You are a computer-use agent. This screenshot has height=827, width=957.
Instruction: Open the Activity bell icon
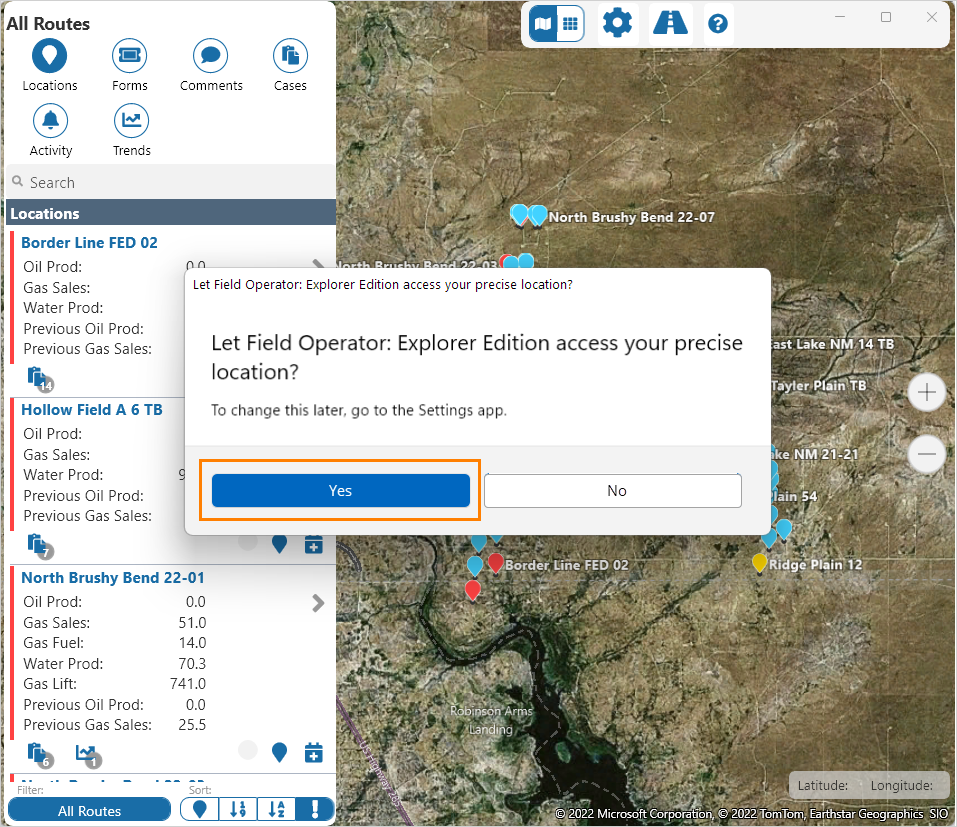50,121
